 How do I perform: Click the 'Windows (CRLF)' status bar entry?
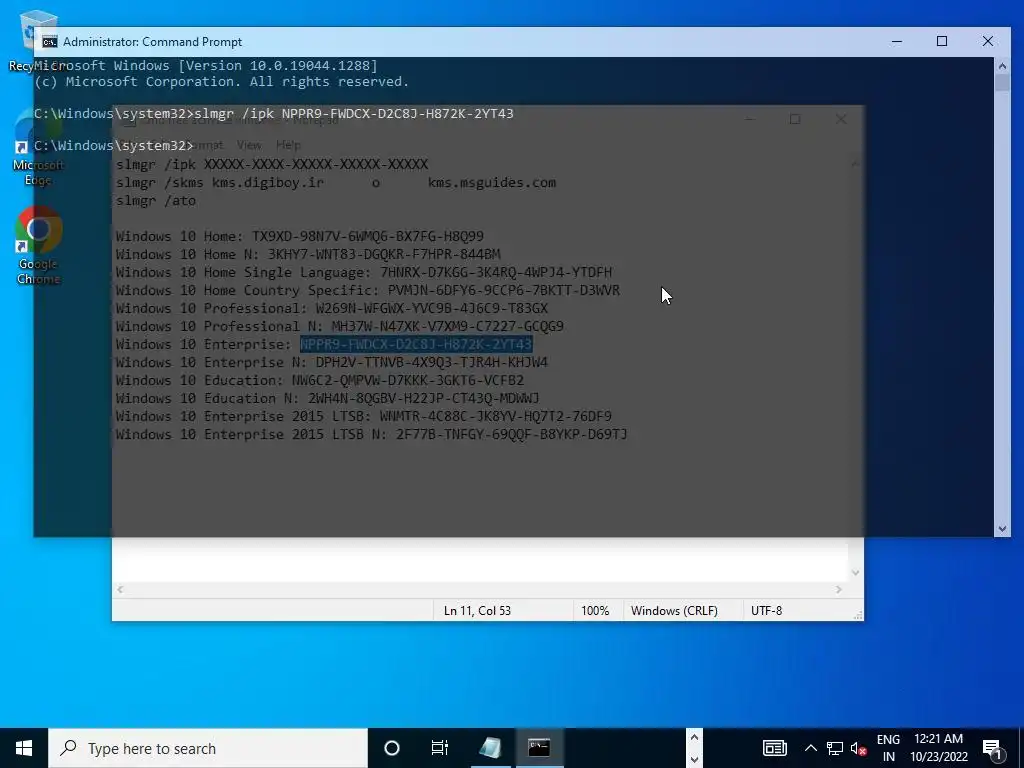(x=674, y=611)
